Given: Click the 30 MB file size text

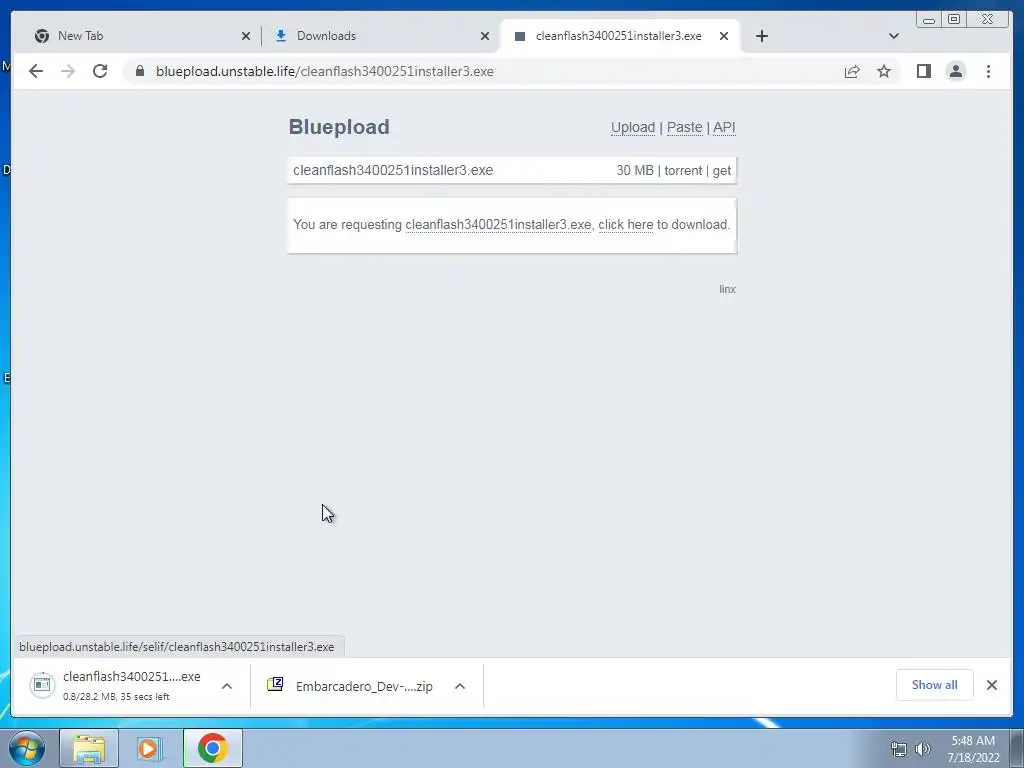Looking at the screenshot, I should coord(635,170).
